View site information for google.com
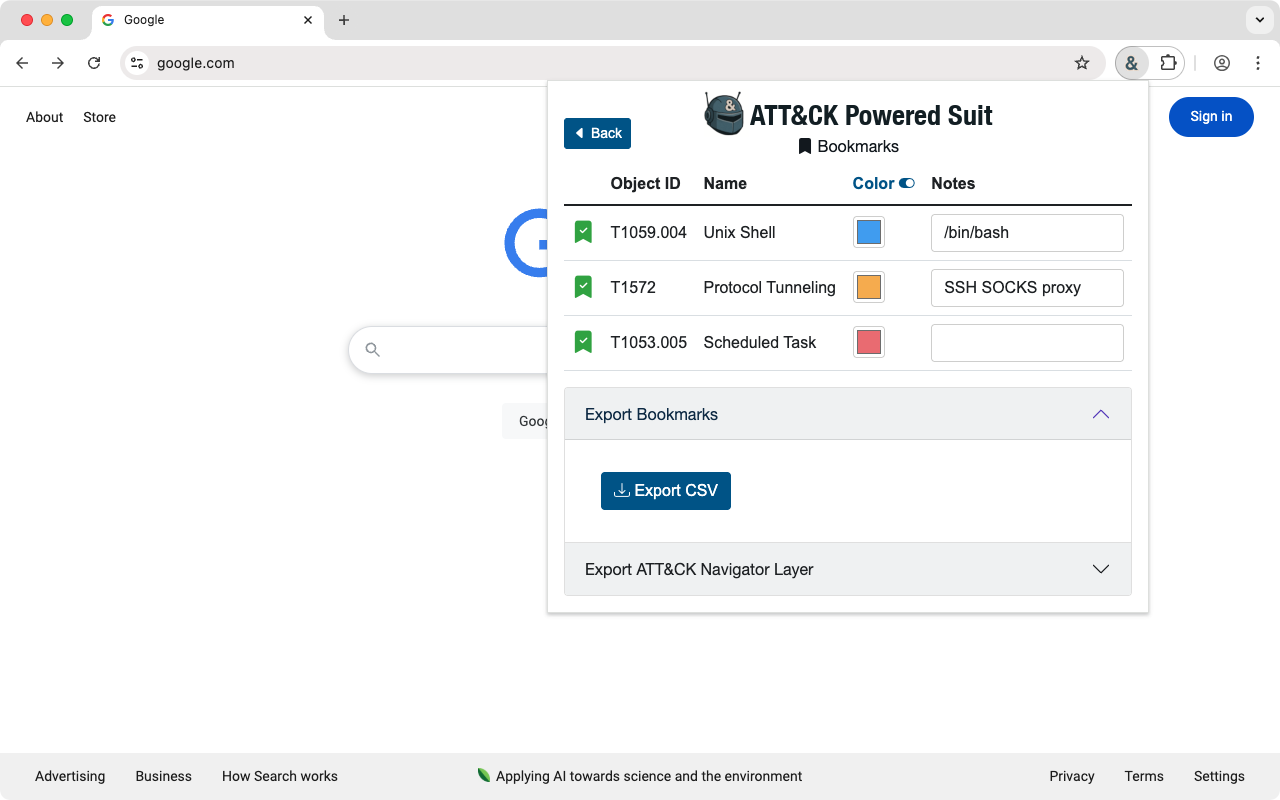Viewport: 1280px width, 800px height. [137, 63]
